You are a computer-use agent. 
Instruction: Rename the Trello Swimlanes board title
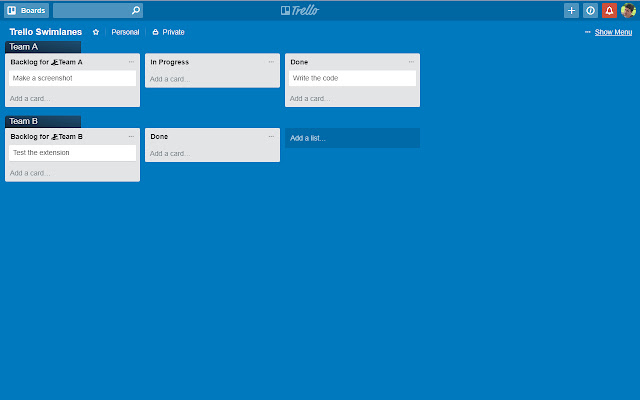46,32
